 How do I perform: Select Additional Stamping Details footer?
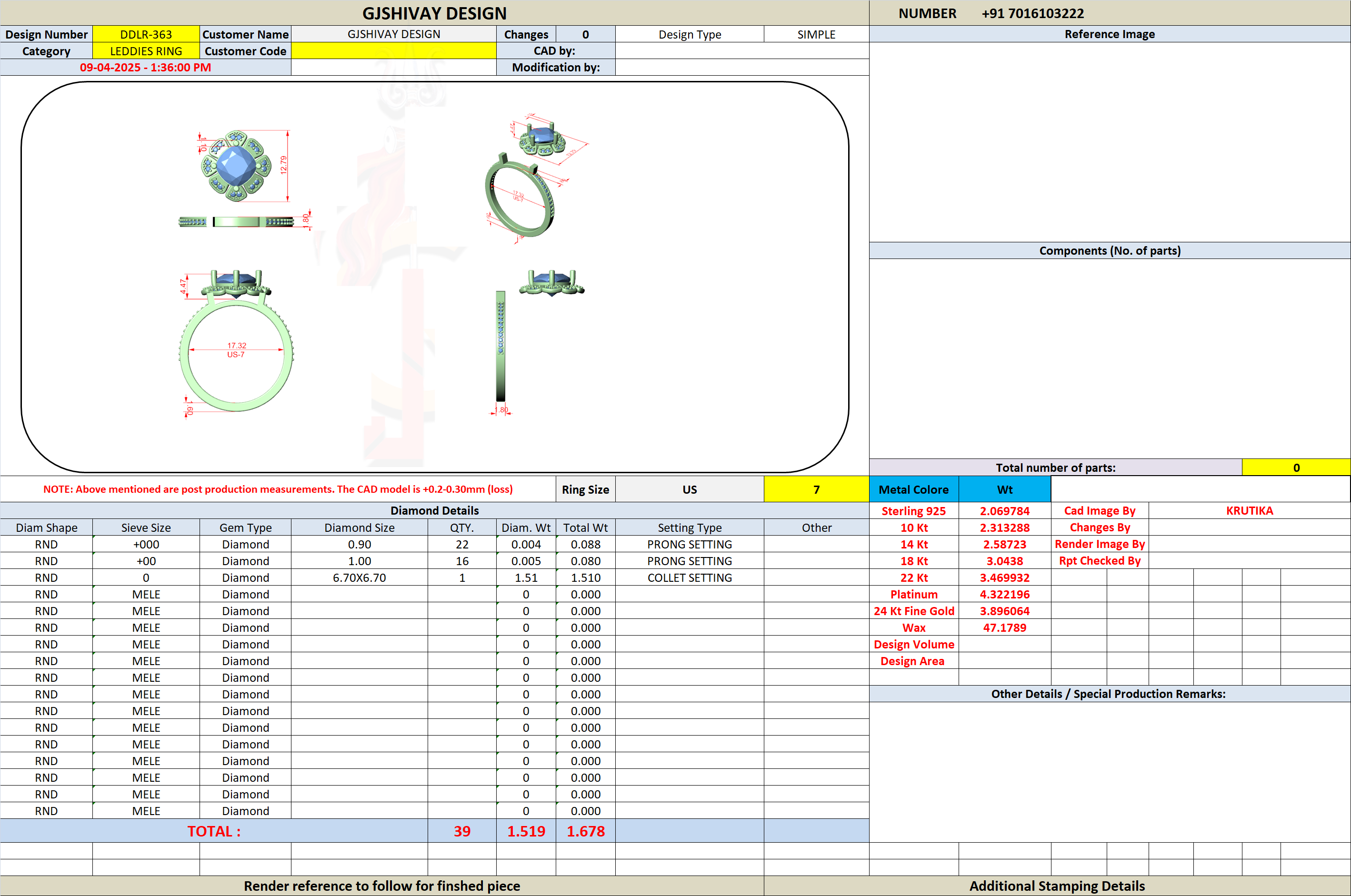1057,886
